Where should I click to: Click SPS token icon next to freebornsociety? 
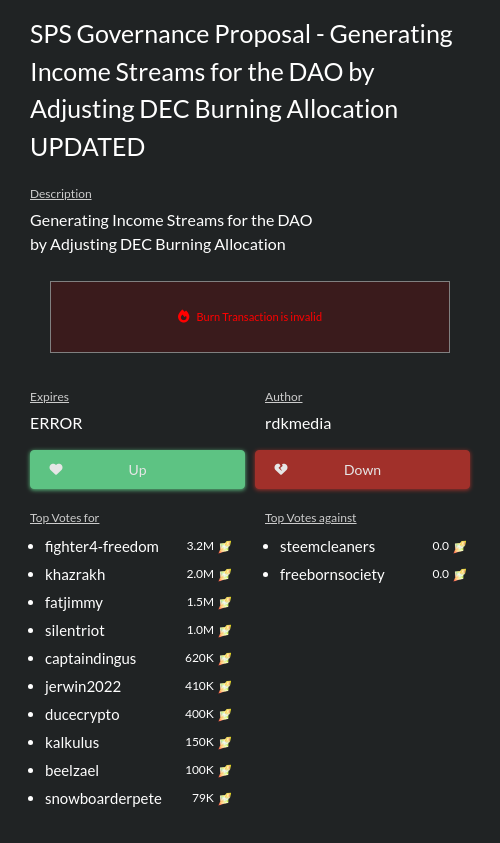pos(460,574)
